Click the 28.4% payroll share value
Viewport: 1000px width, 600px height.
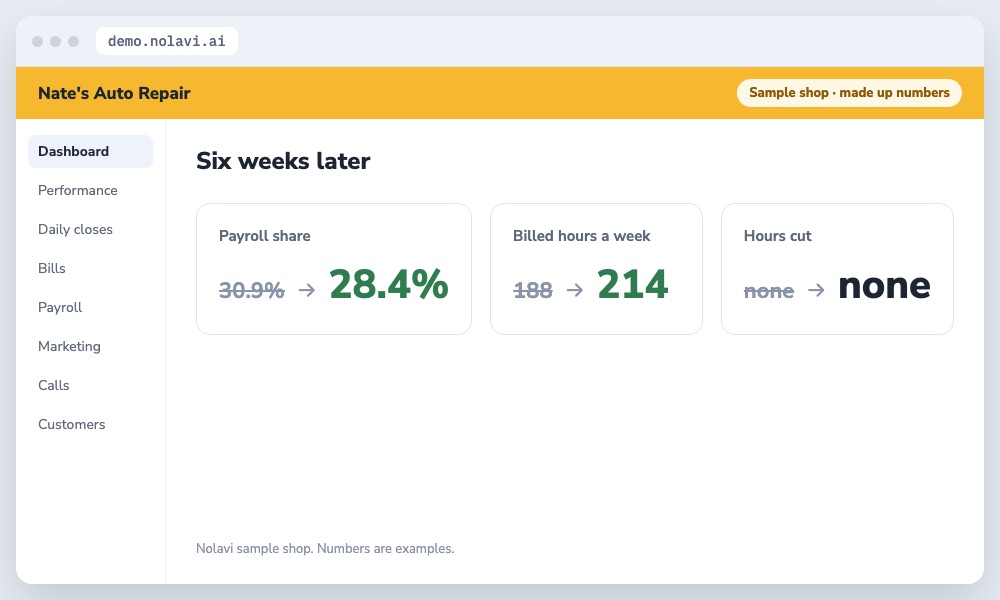[x=388, y=284]
